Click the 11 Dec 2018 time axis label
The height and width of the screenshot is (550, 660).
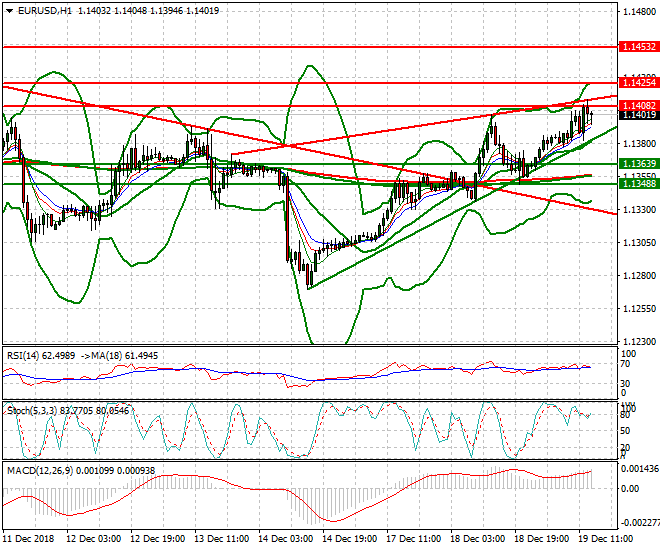pyautogui.click(x=28, y=539)
